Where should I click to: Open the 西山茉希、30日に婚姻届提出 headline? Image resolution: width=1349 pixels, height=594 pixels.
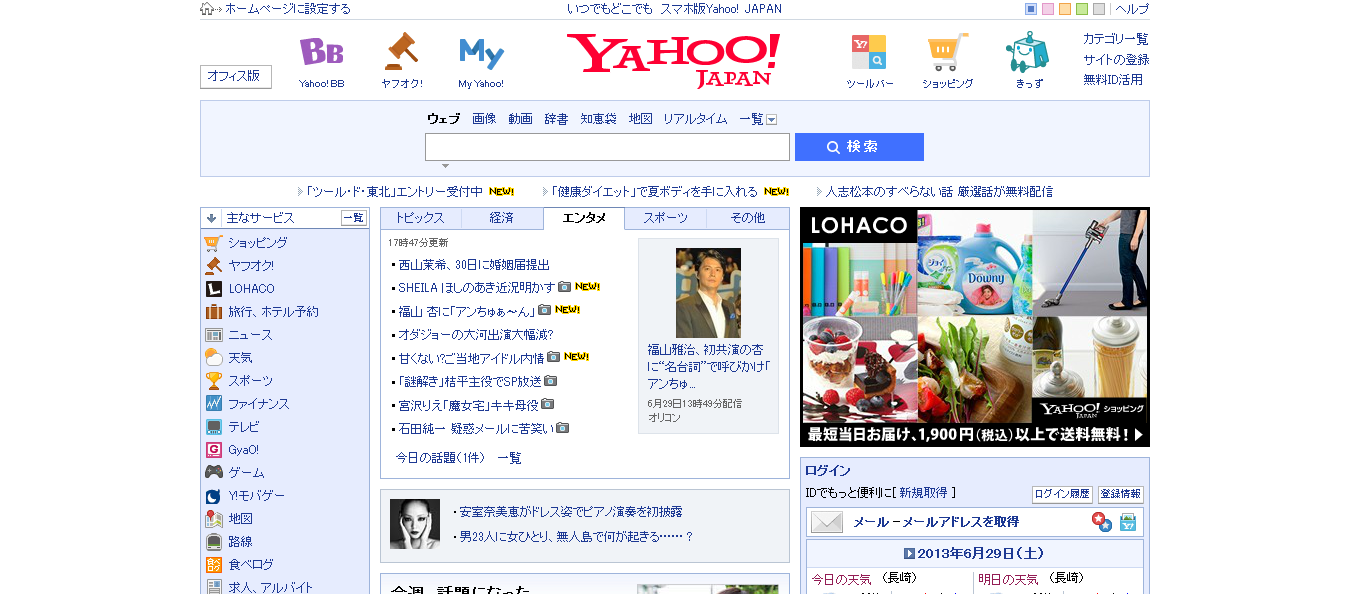click(x=474, y=265)
